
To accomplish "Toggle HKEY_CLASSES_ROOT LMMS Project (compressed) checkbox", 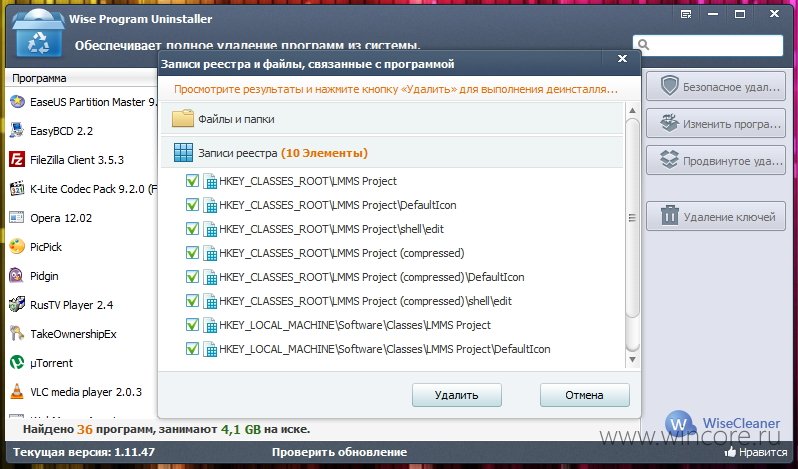I will point(192,252).
